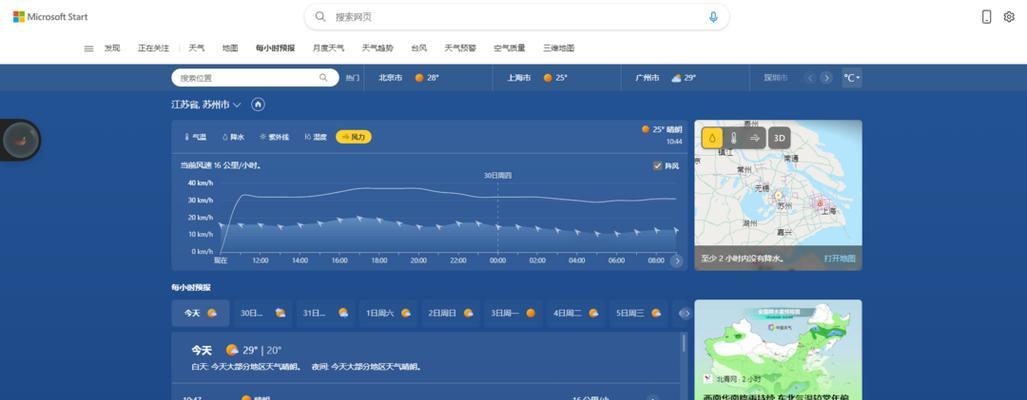Image resolution: width=1027 pixels, height=400 pixels.
Task: Click the Microsoft Start logo
Action: tap(50, 17)
